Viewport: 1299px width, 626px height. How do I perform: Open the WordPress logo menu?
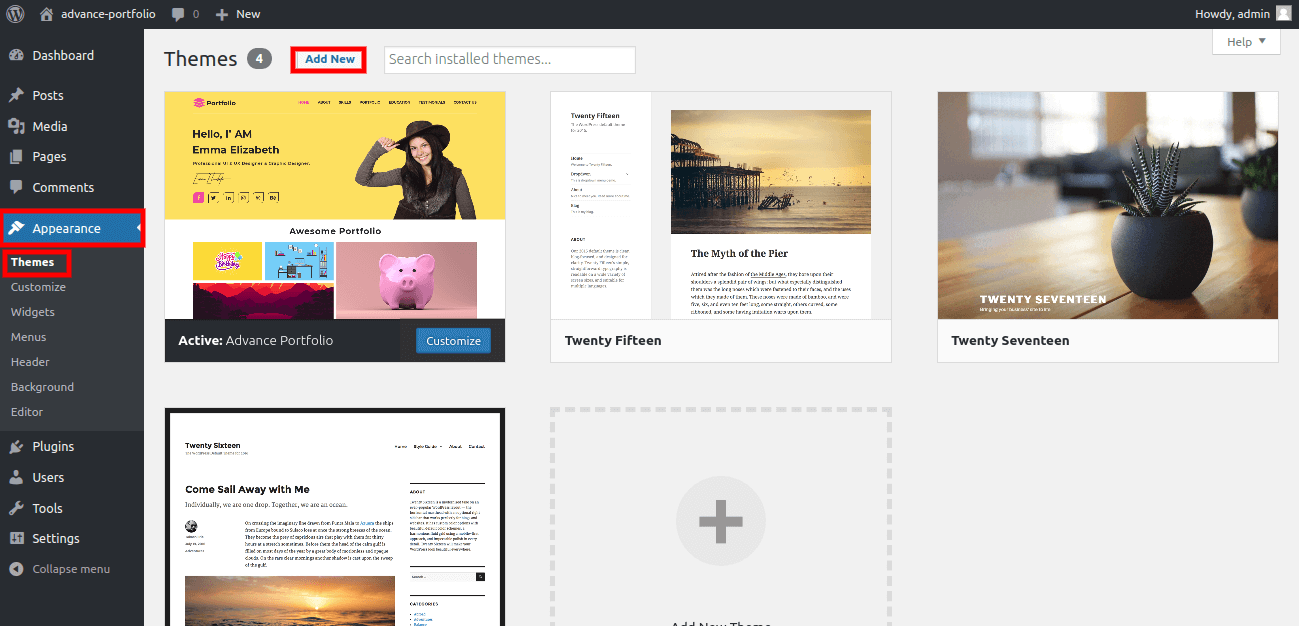coord(16,14)
